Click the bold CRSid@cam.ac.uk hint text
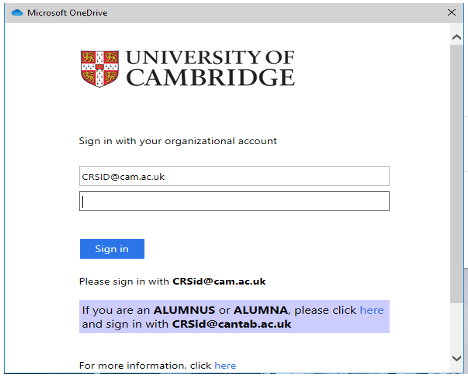The image size is (468, 376). 219,282
